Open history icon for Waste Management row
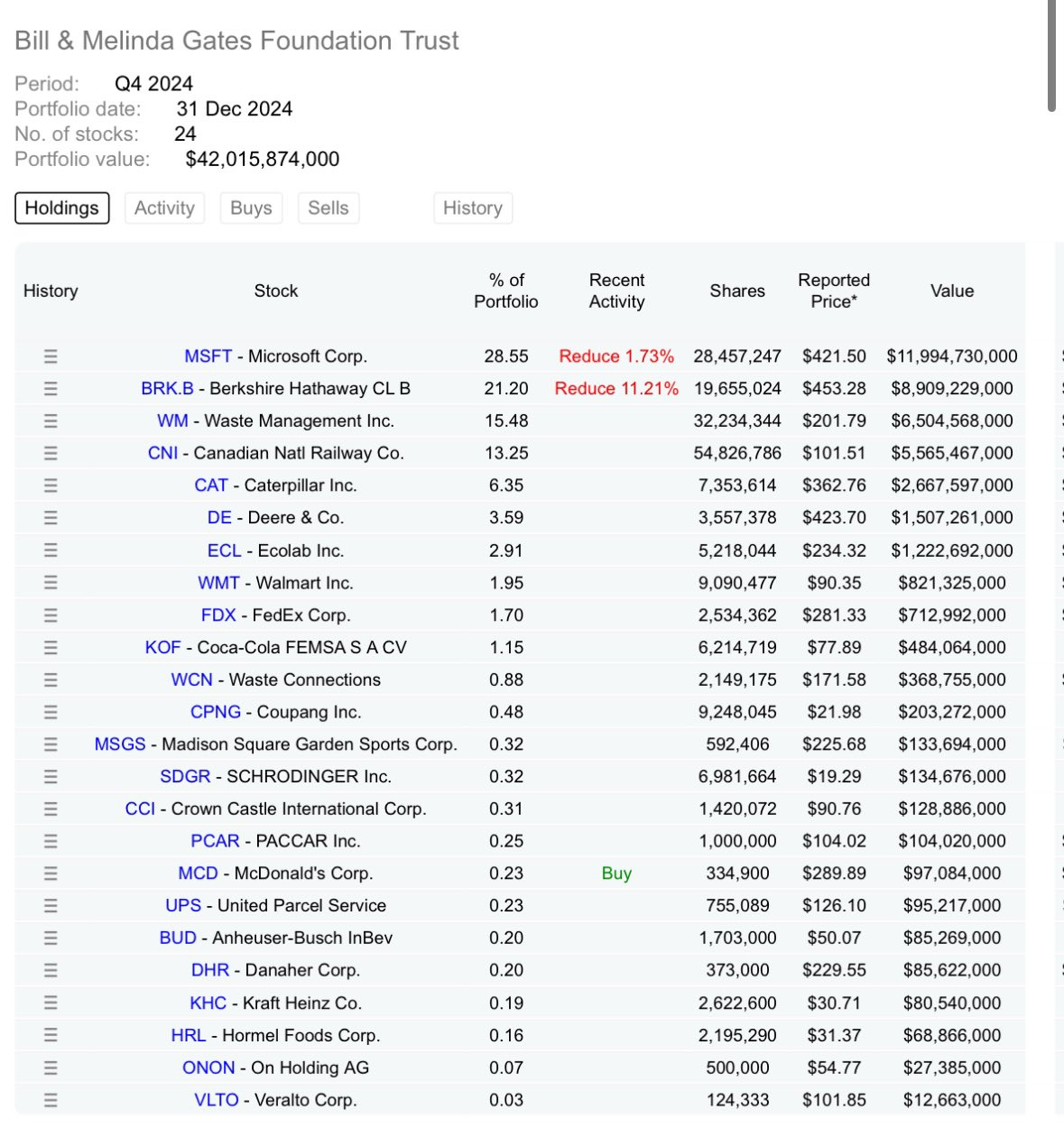 [x=51, y=421]
